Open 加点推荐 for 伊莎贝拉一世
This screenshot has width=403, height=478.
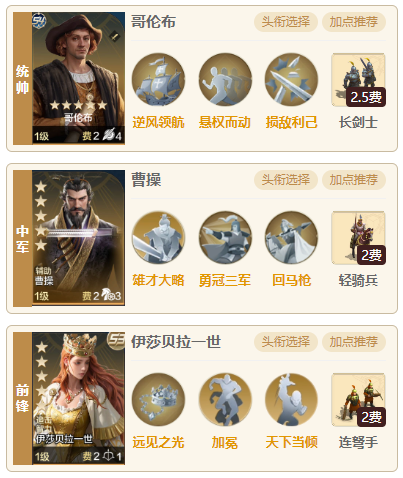354,342
